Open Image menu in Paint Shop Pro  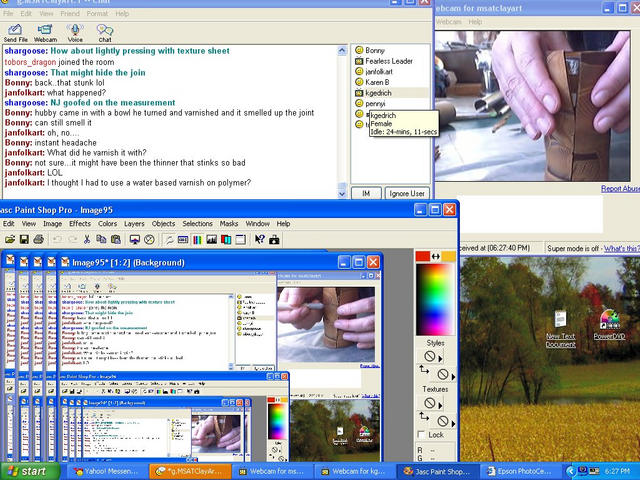click(53, 224)
